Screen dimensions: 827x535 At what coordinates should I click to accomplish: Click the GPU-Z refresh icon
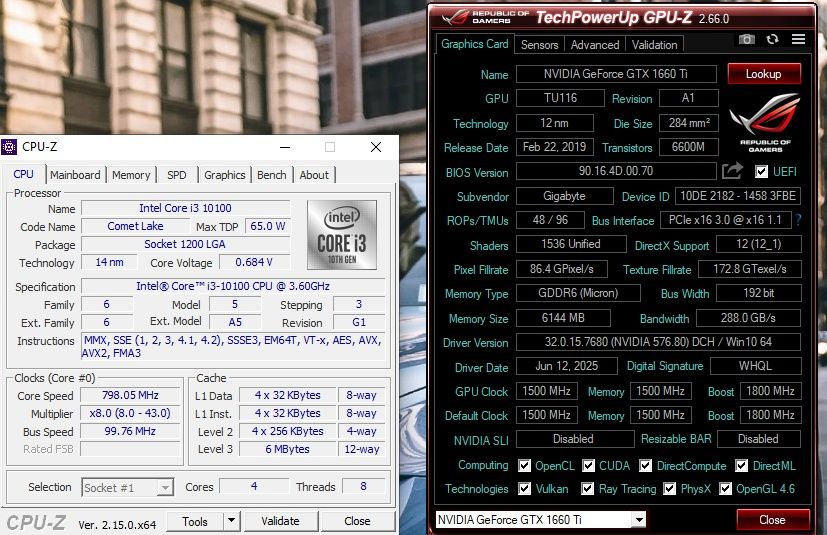[x=773, y=40]
